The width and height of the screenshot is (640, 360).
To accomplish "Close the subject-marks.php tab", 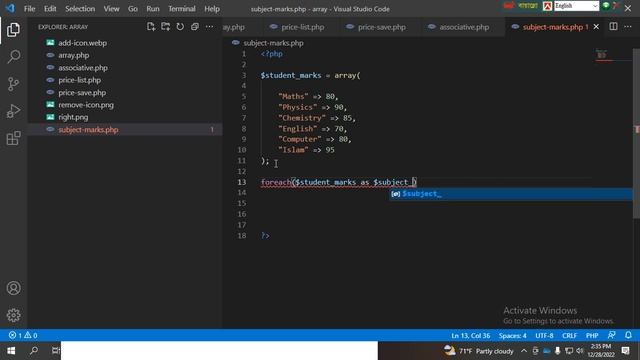I will 596,27.
